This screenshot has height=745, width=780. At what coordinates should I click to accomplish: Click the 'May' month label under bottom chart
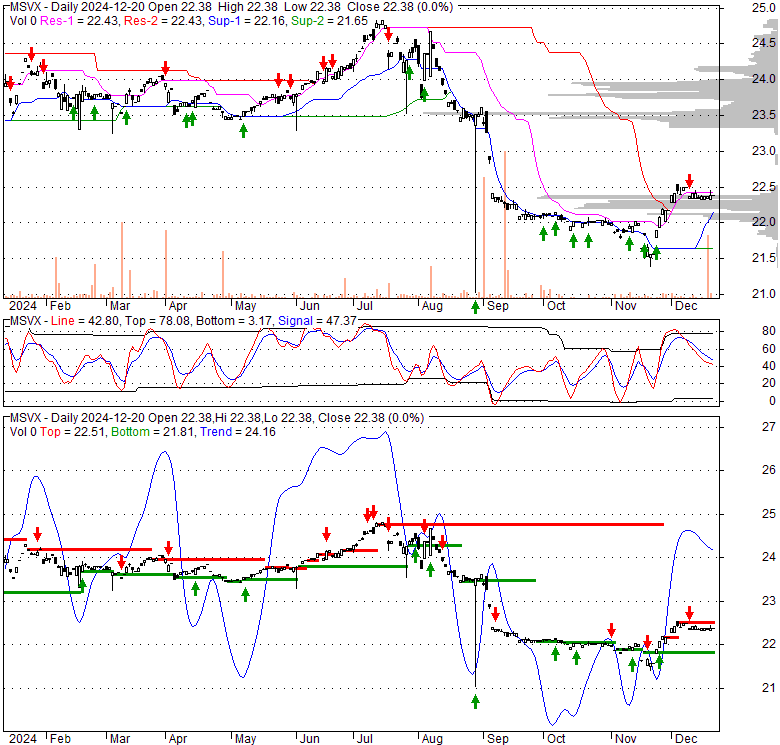pyautogui.click(x=245, y=739)
